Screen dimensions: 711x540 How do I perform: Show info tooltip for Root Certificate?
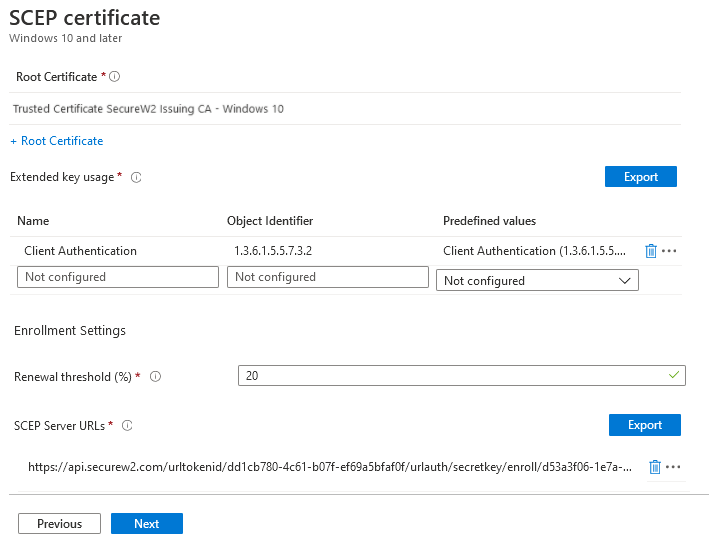(x=115, y=77)
